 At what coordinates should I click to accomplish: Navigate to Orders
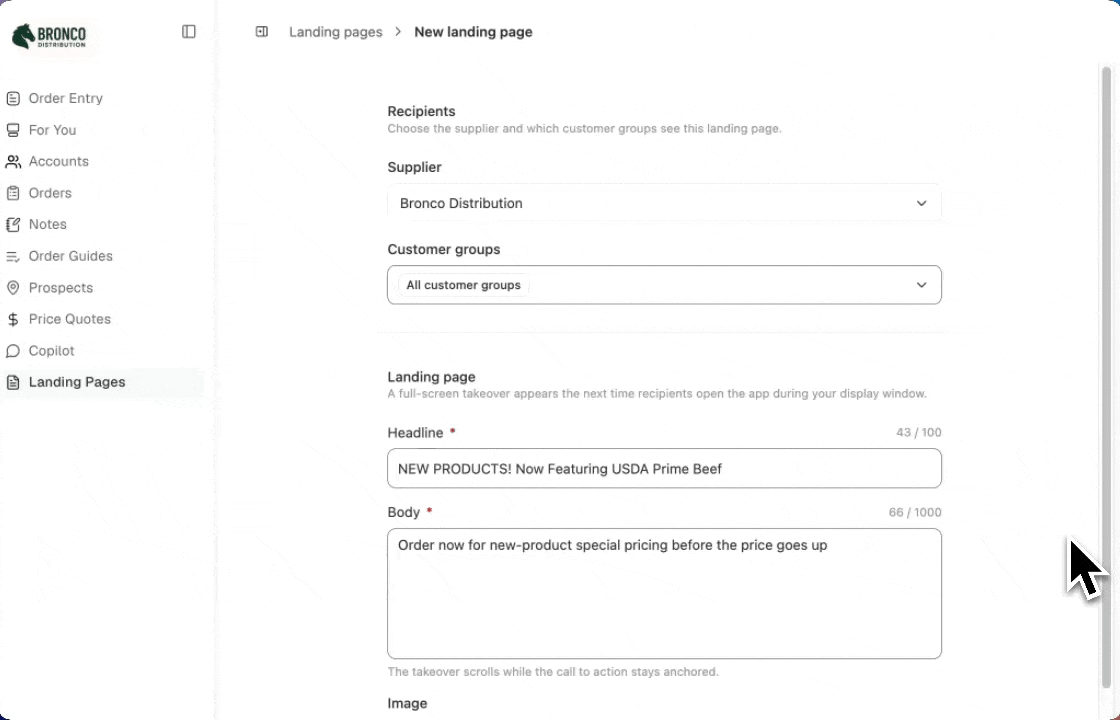point(50,193)
